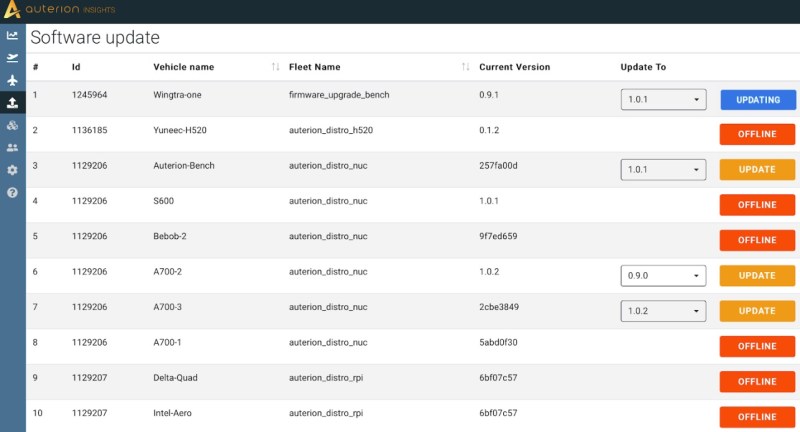Screen dimensions: 800x432
Task: Open the users icon in sidebar
Action: 12,147
